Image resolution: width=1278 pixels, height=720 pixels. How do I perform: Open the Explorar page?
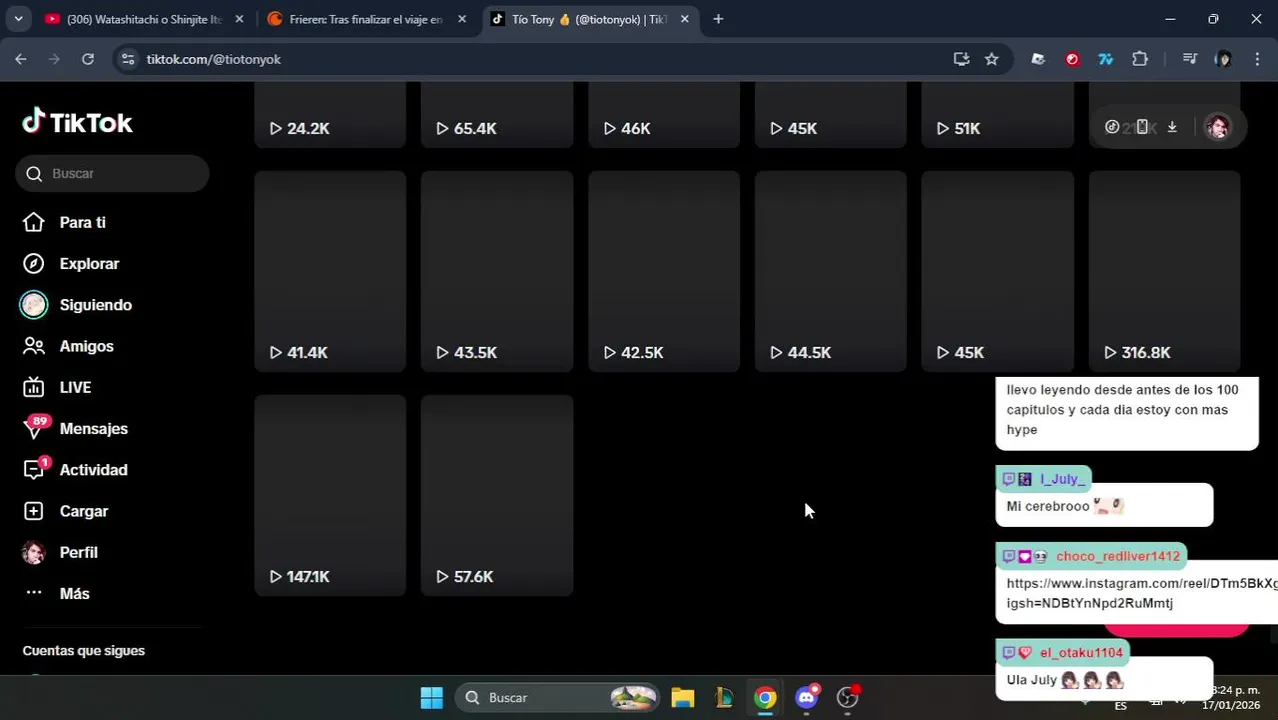[89, 264]
